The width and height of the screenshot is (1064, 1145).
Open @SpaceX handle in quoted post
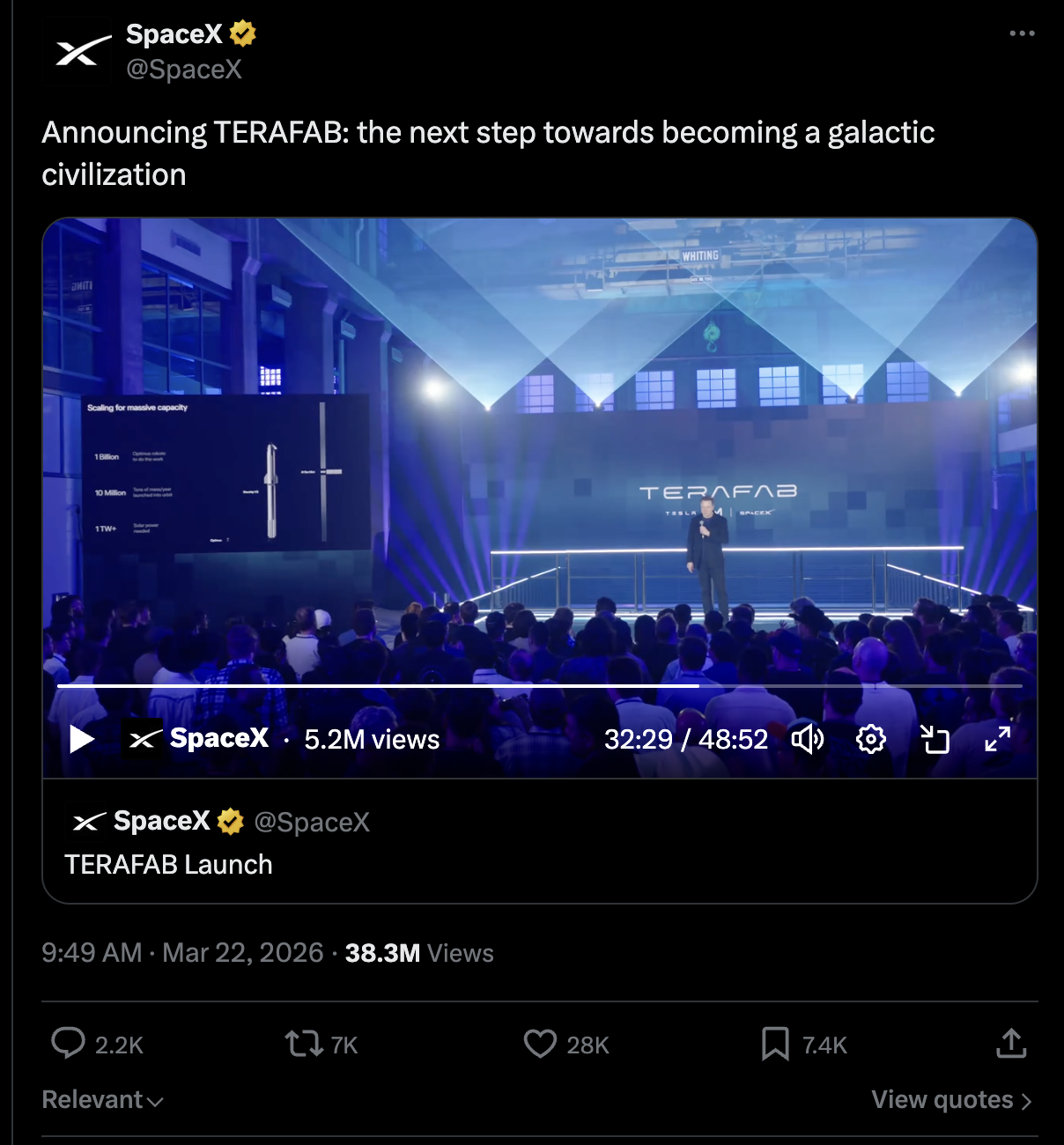tap(312, 822)
